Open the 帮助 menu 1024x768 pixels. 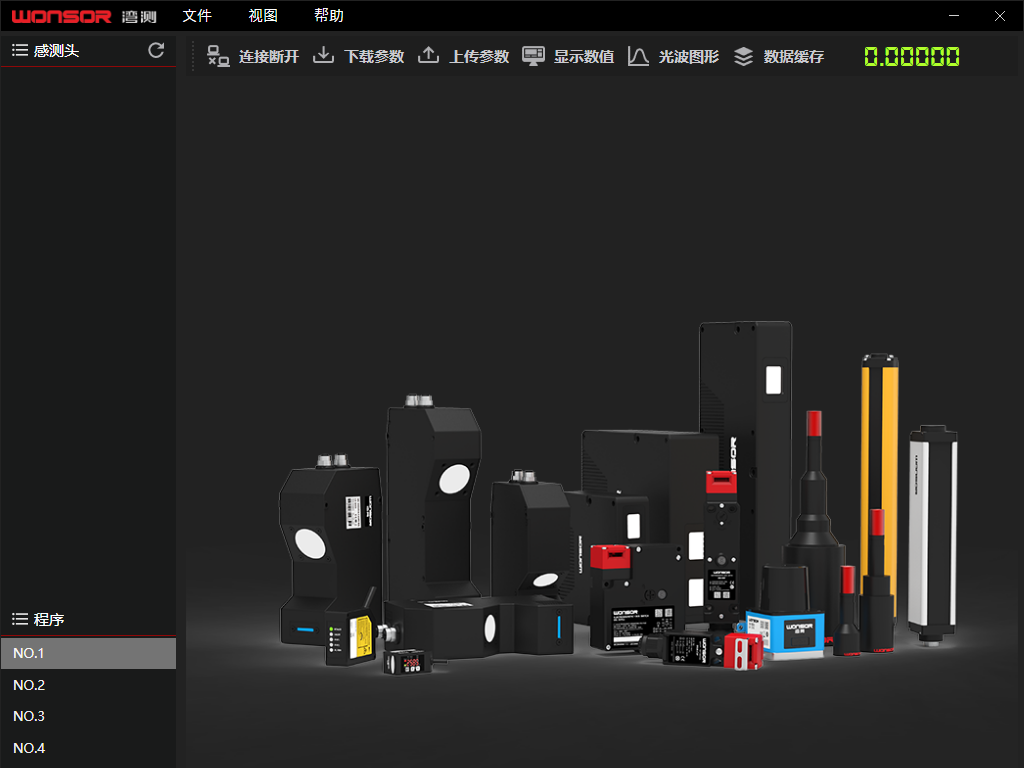[x=328, y=16]
